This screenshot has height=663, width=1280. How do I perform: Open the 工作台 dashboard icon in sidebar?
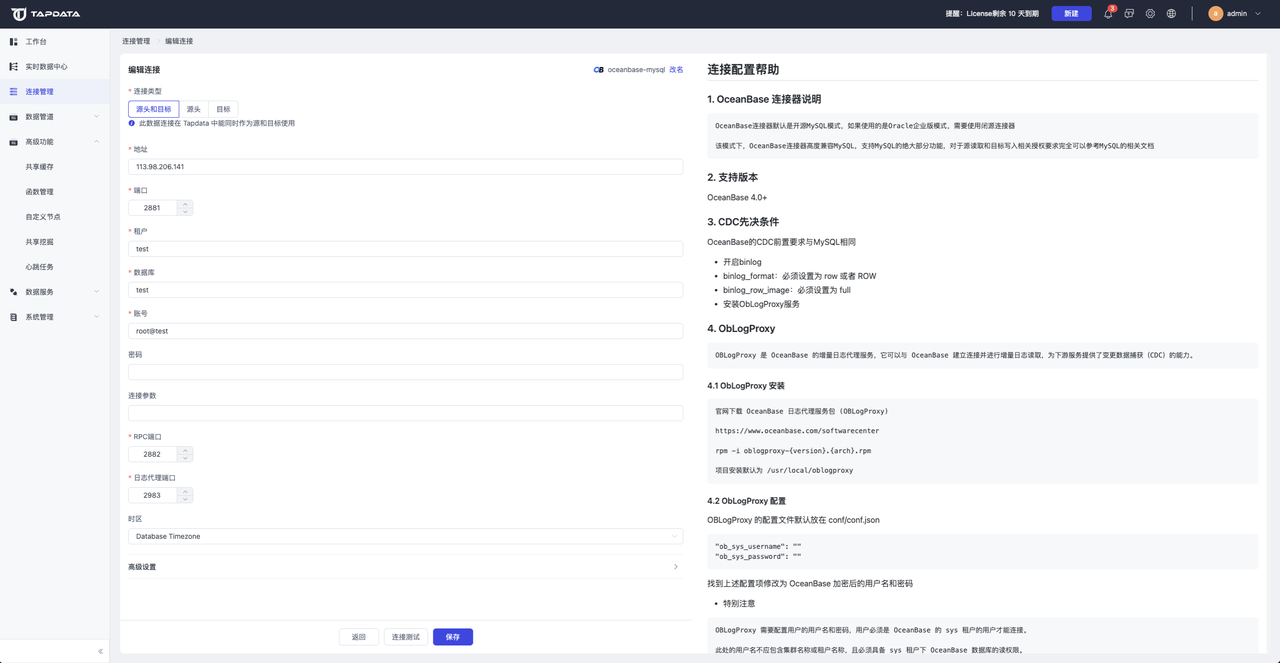pos(13,42)
